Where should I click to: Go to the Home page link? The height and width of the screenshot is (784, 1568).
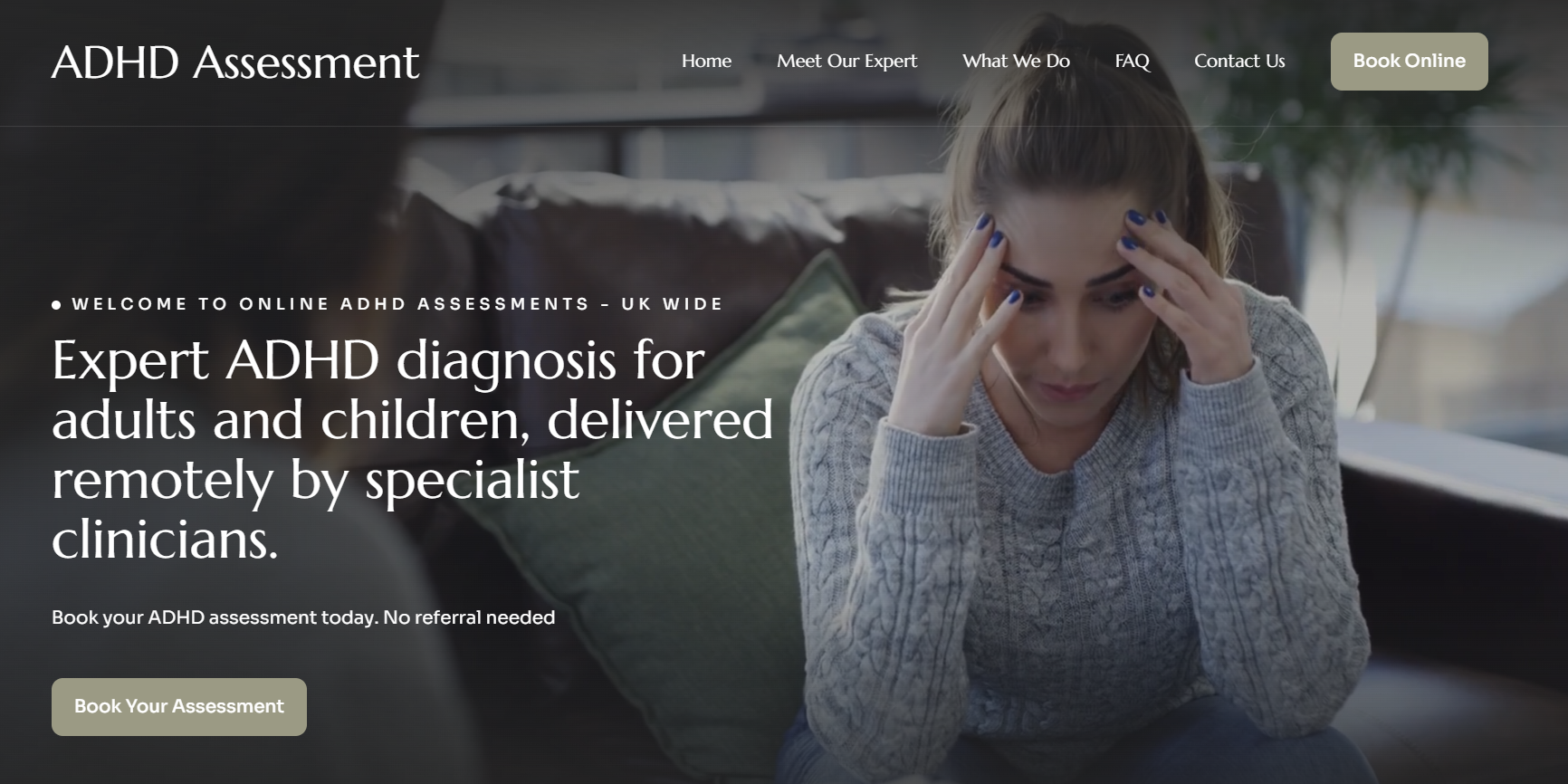(x=706, y=61)
